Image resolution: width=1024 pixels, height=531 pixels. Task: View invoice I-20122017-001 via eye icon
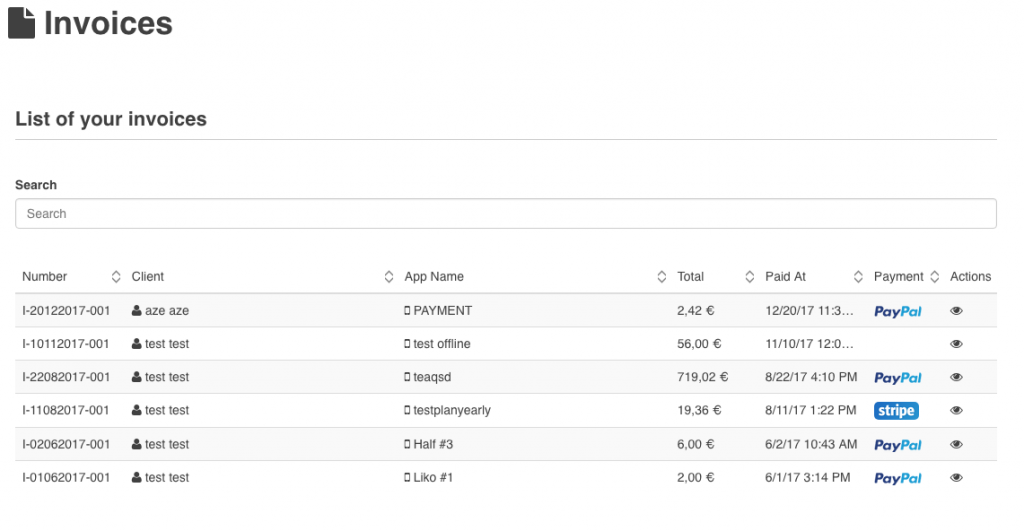(956, 311)
